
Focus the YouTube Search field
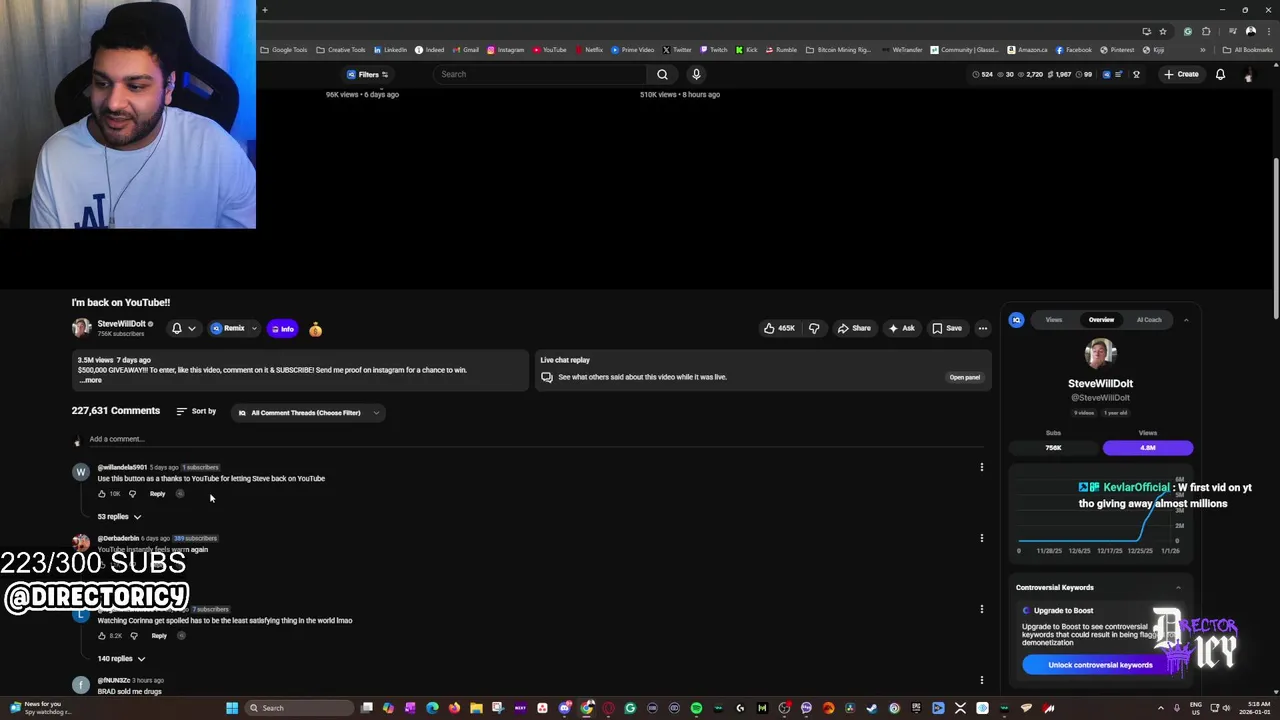click(x=541, y=74)
